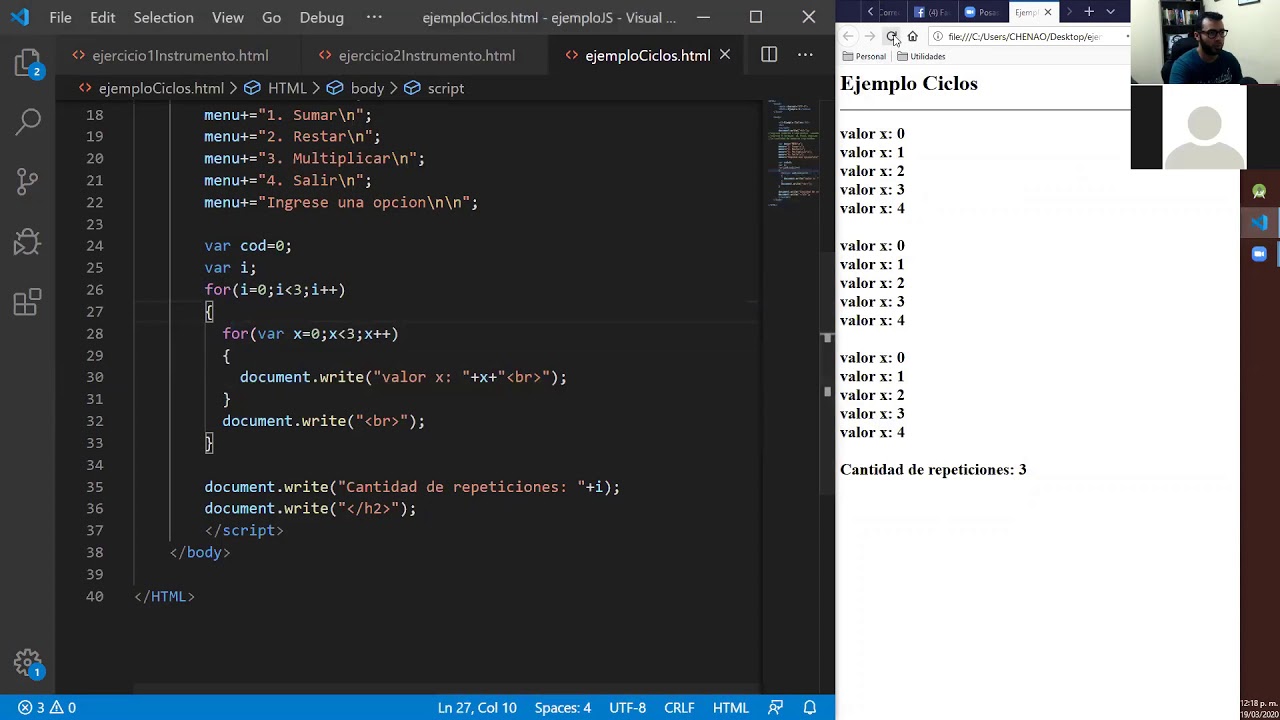Change file encoding via UTF-8
The width and height of the screenshot is (1280, 720).
[x=627, y=707]
